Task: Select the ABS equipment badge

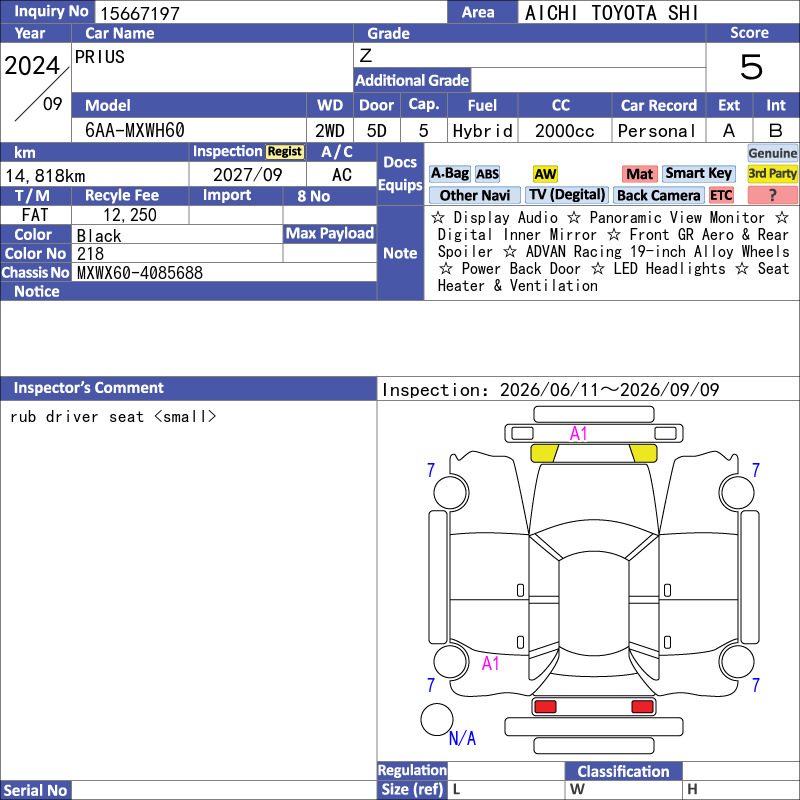Action: (x=487, y=174)
